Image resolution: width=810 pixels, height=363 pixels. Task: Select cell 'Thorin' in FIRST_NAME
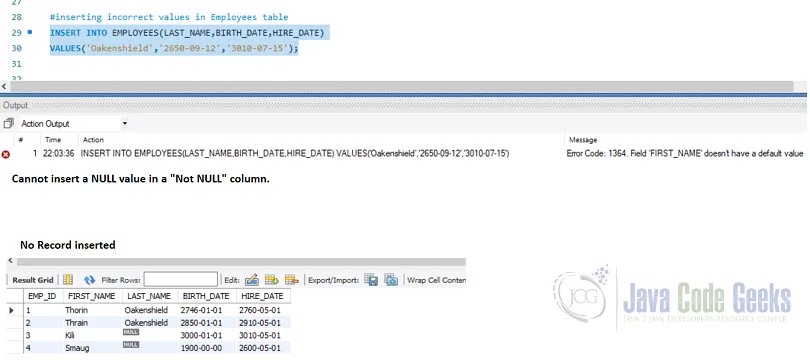click(92, 310)
